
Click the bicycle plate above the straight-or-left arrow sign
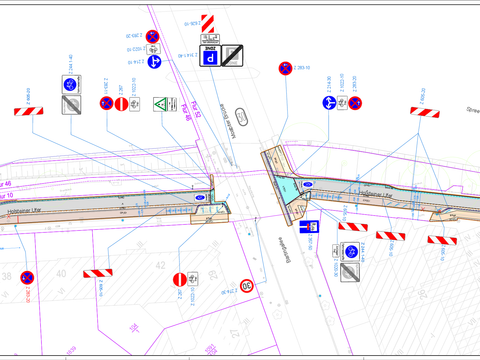click(x=153, y=49)
